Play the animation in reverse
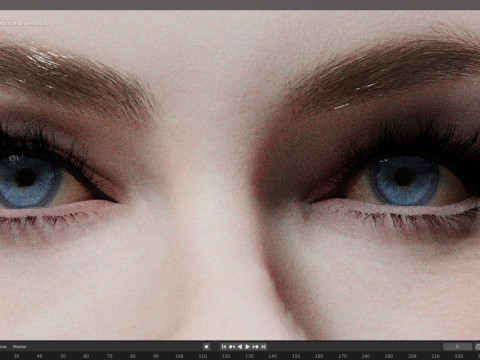The image size is (480, 360). 240,347
